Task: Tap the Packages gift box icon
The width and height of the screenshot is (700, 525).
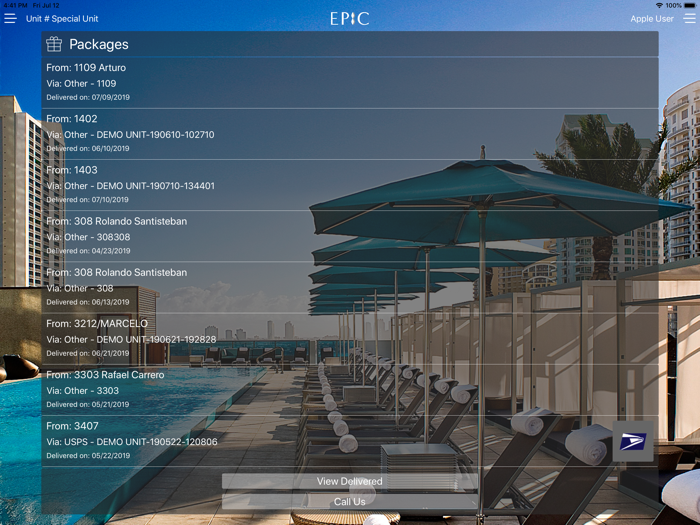Action: [x=54, y=44]
